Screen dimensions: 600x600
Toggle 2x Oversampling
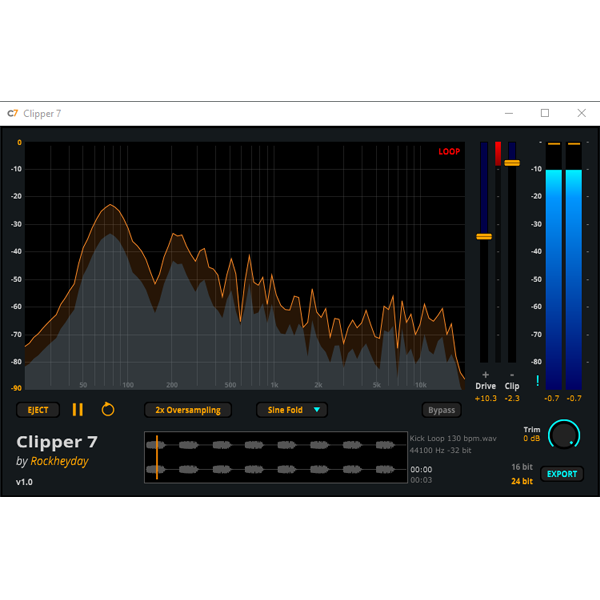(188, 410)
